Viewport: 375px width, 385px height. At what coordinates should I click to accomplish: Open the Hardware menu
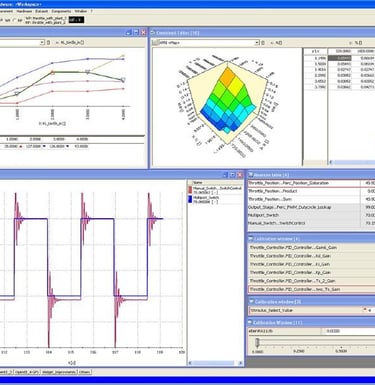pyautogui.click(x=24, y=11)
